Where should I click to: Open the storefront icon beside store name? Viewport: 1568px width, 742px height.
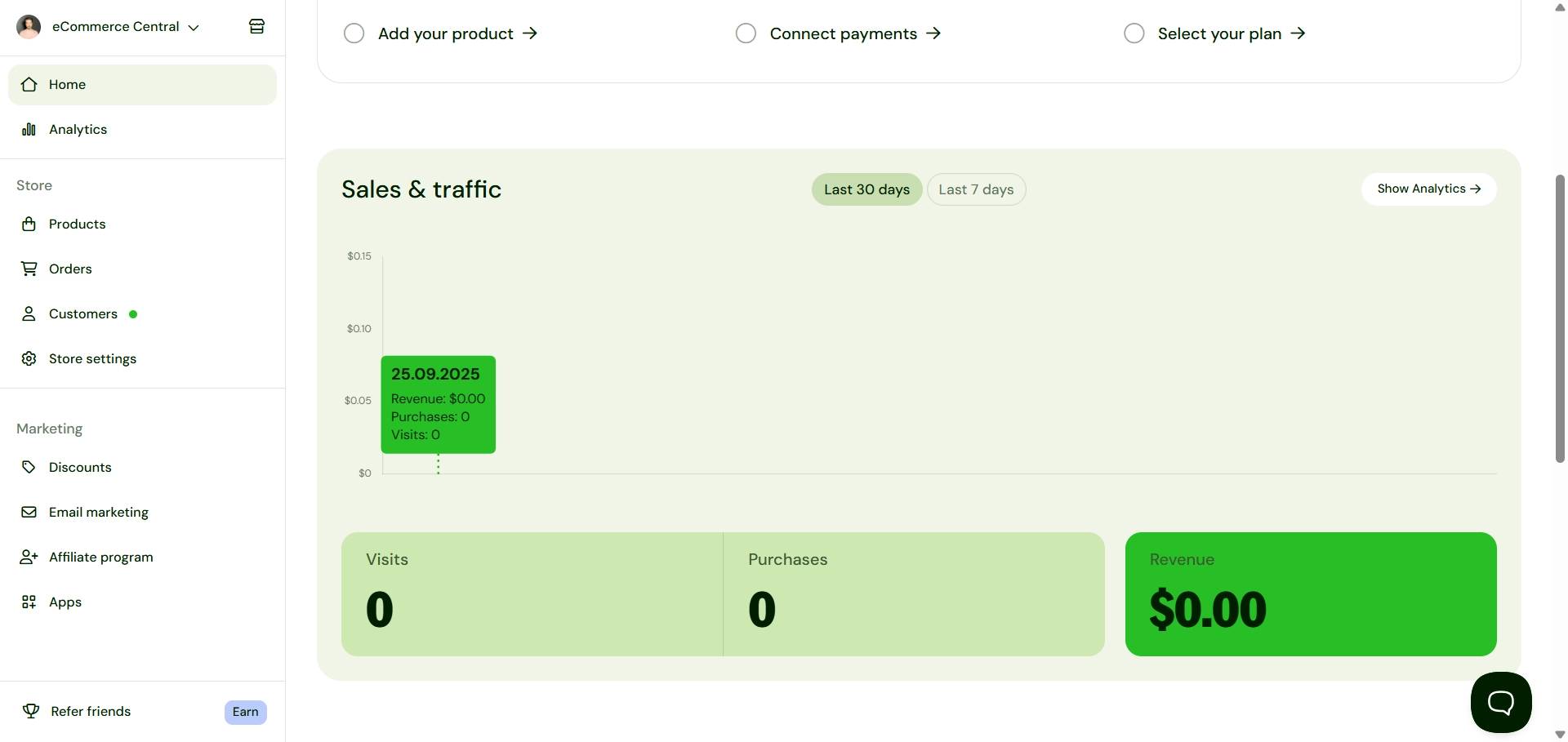pos(256,27)
